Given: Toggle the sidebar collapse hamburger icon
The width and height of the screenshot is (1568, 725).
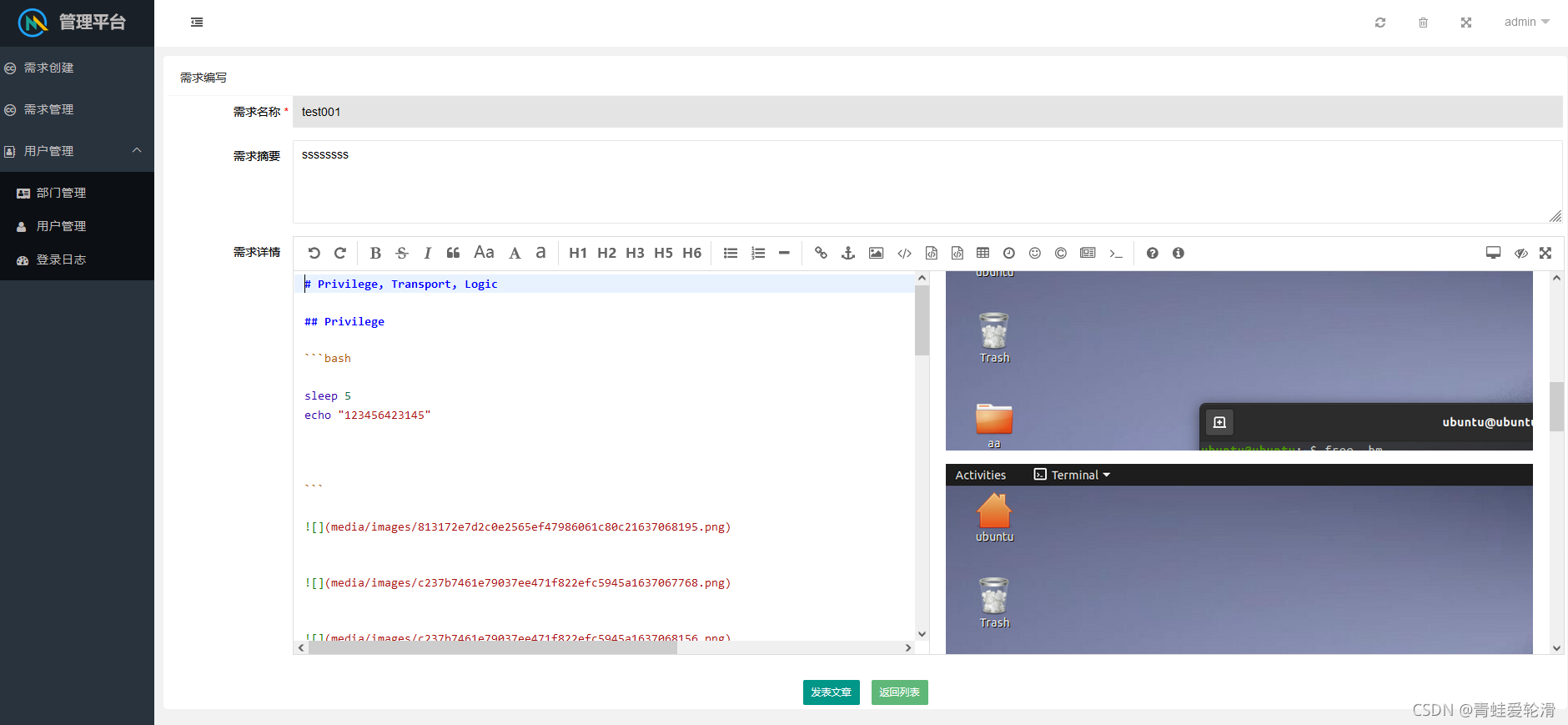Looking at the screenshot, I should click(197, 23).
